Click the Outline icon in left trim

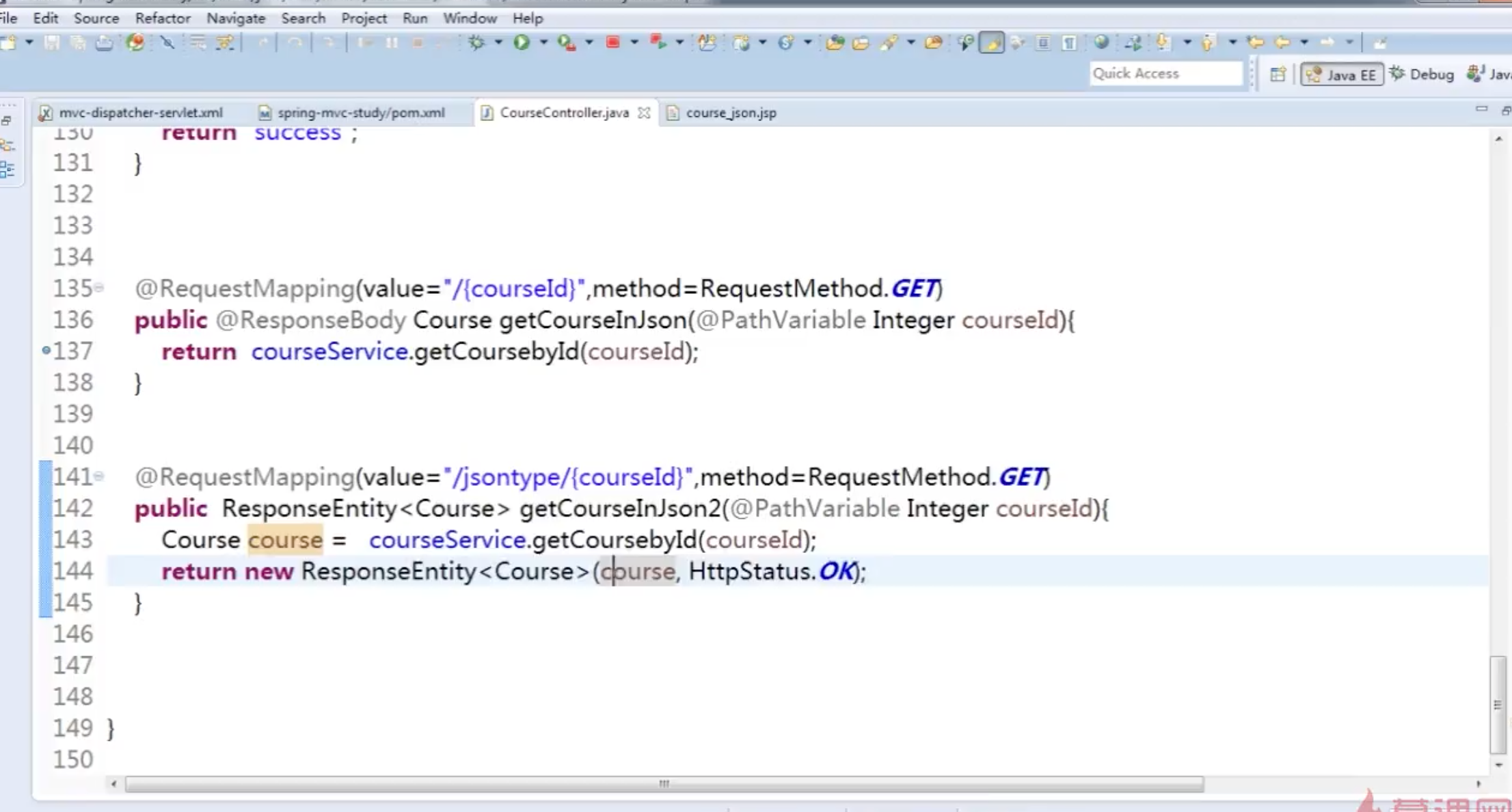(x=8, y=170)
